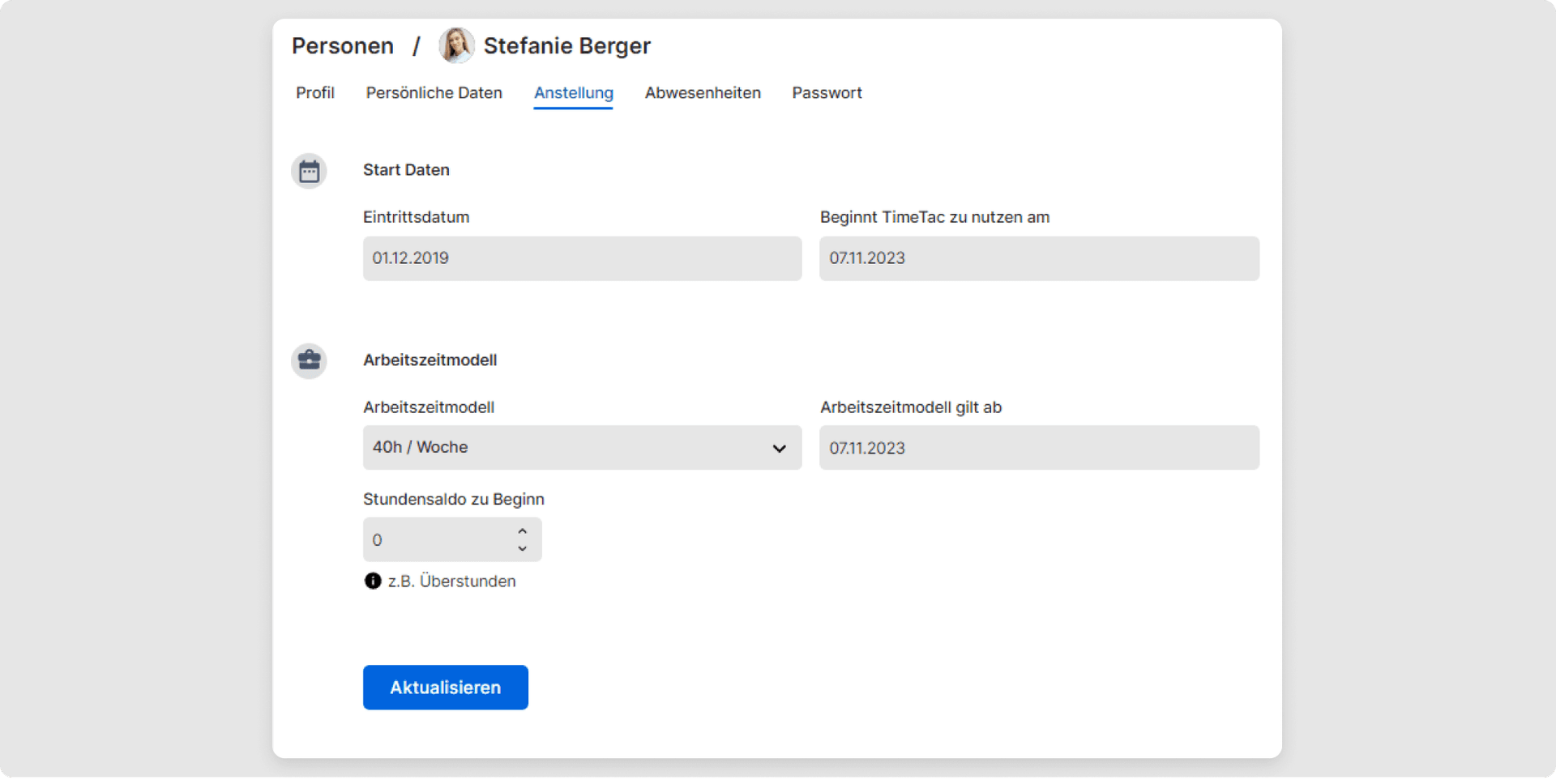This screenshot has height=784, width=1556.
Task: Click the Stefanie Berger name heading
Action: (x=566, y=45)
